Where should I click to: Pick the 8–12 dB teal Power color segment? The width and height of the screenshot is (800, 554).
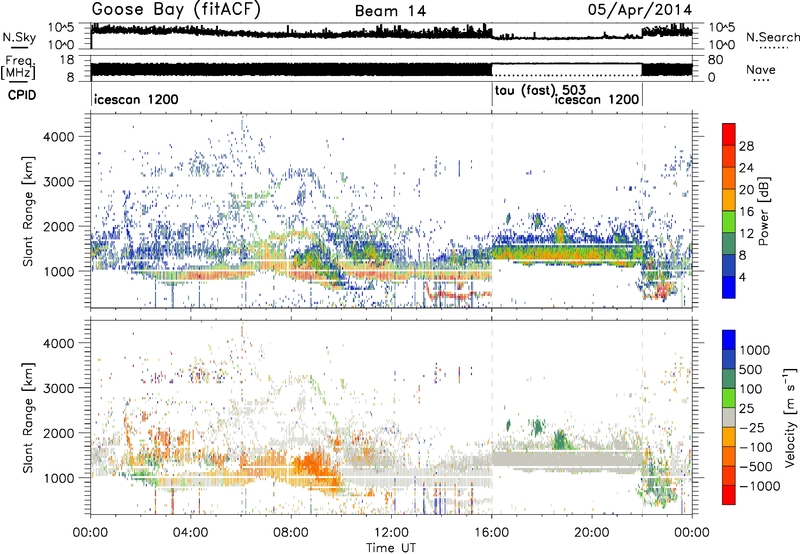729,244
